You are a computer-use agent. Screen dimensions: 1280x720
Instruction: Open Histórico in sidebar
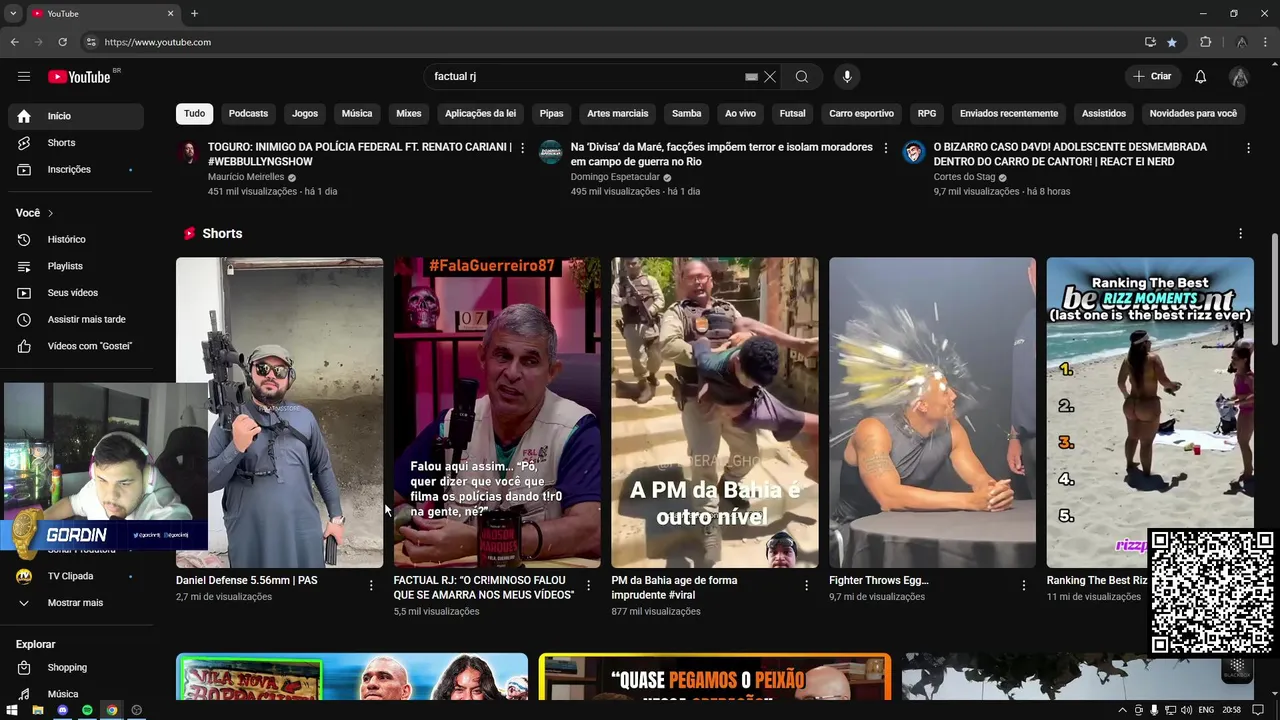[x=76, y=240]
